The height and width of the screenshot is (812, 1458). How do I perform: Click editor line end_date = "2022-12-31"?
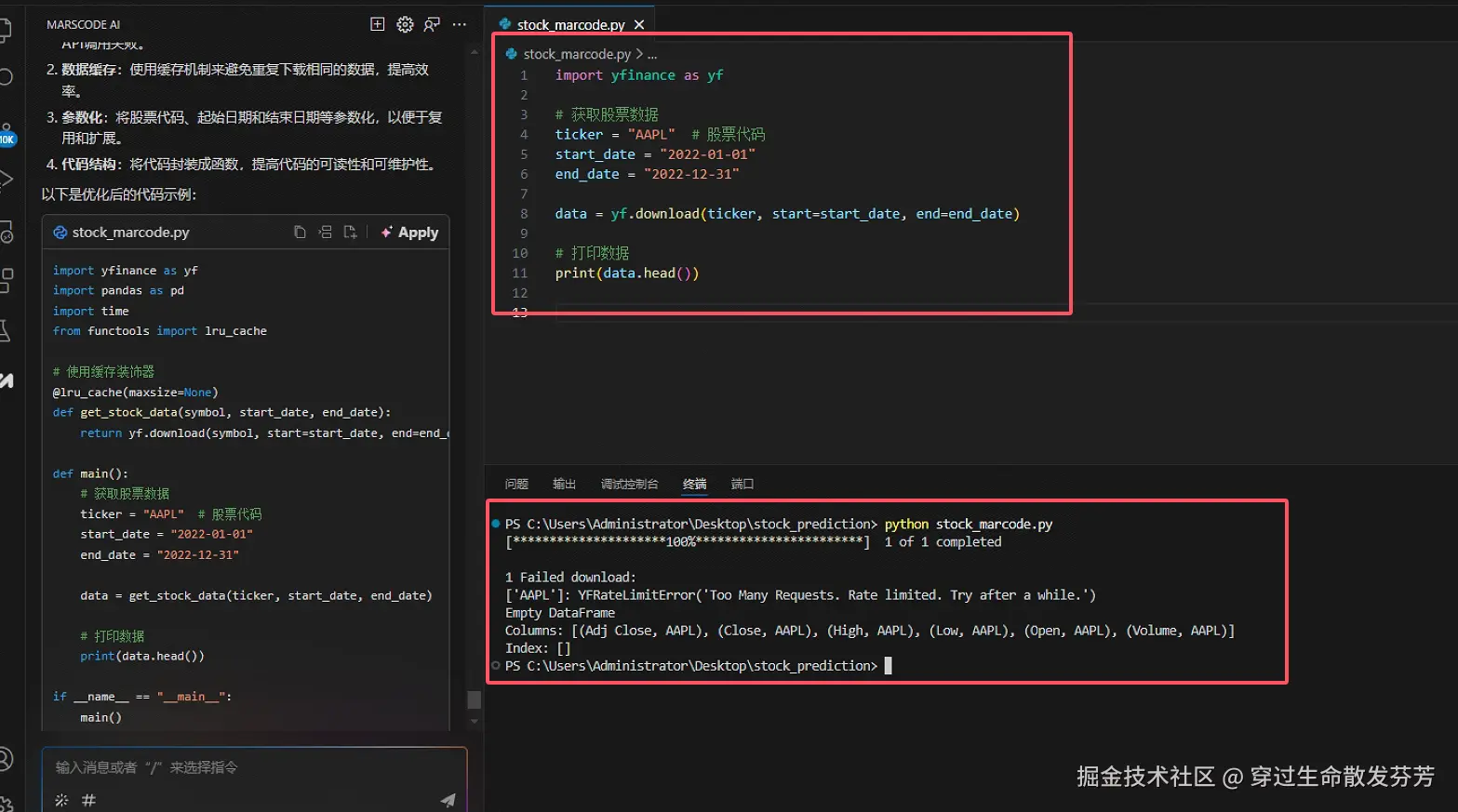click(x=647, y=174)
